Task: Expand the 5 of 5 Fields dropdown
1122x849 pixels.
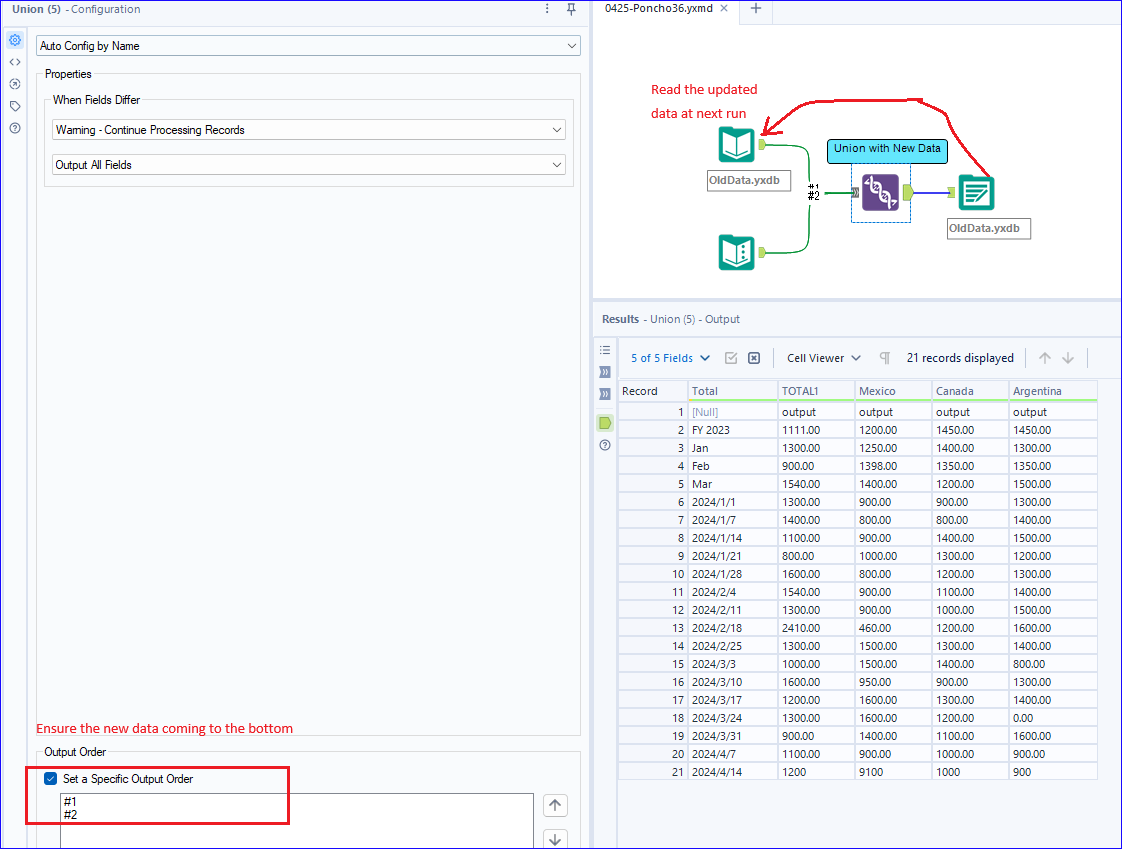Action: point(670,358)
